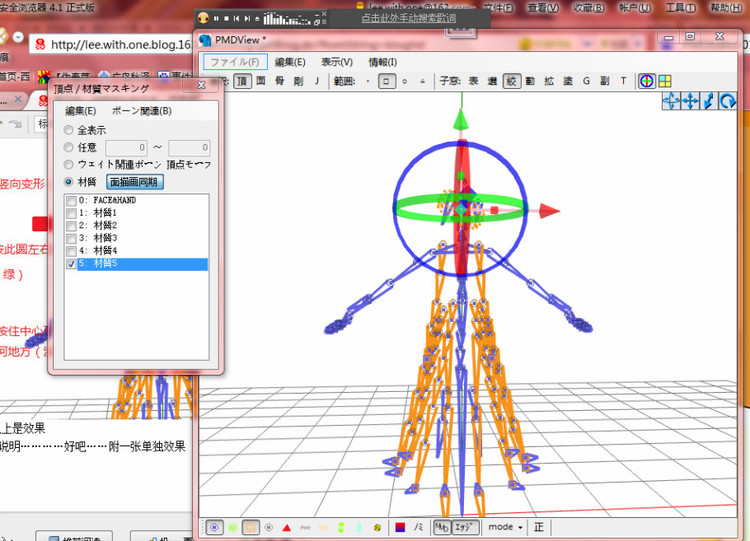The width and height of the screenshot is (750, 541).
Task: Click the 点击此处手动搜索歌词 lyrics link
Action: point(408,18)
